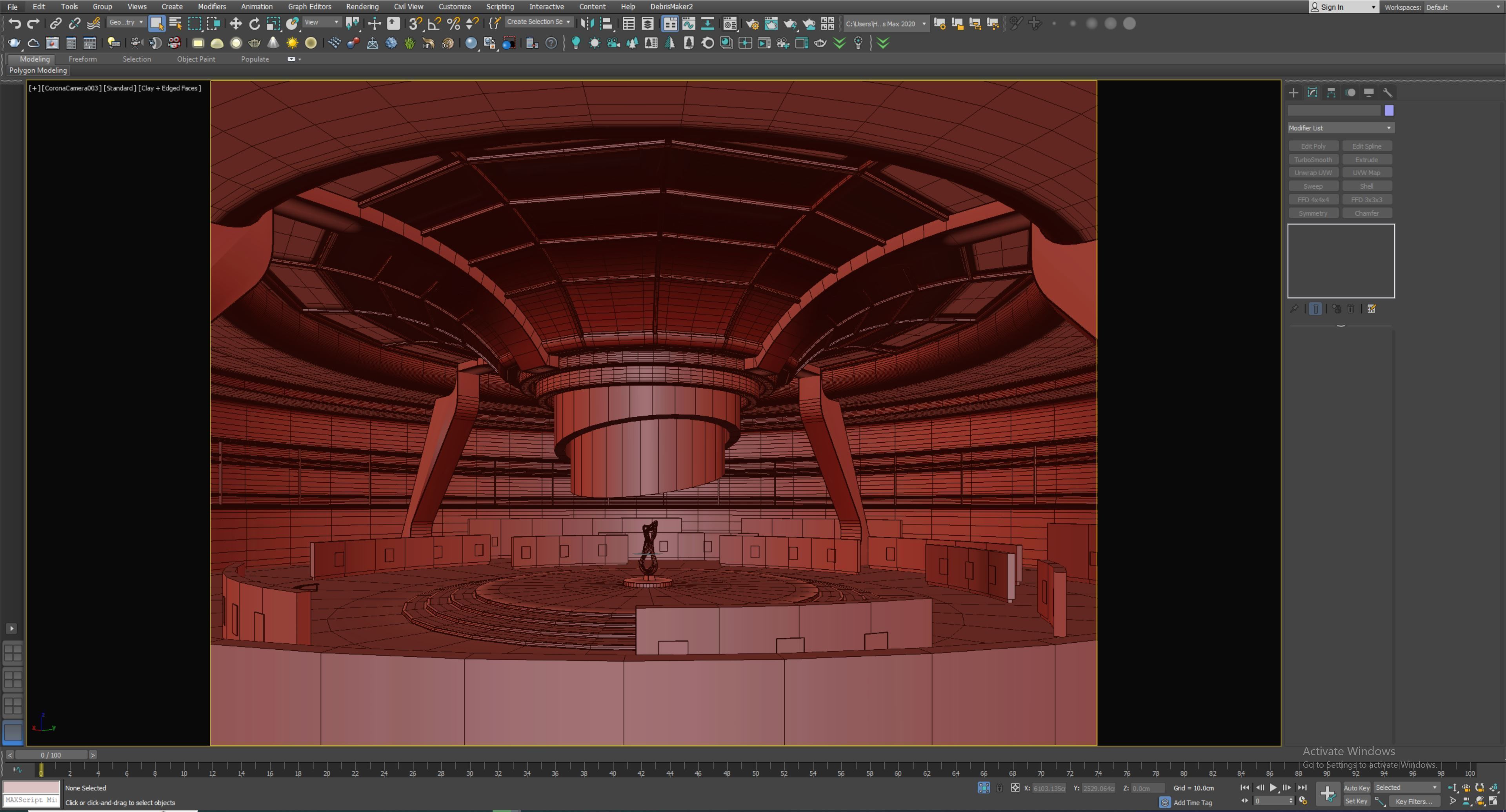The height and width of the screenshot is (812, 1506).
Task: Click the Mirror tool icon
Action: (587, 24)
